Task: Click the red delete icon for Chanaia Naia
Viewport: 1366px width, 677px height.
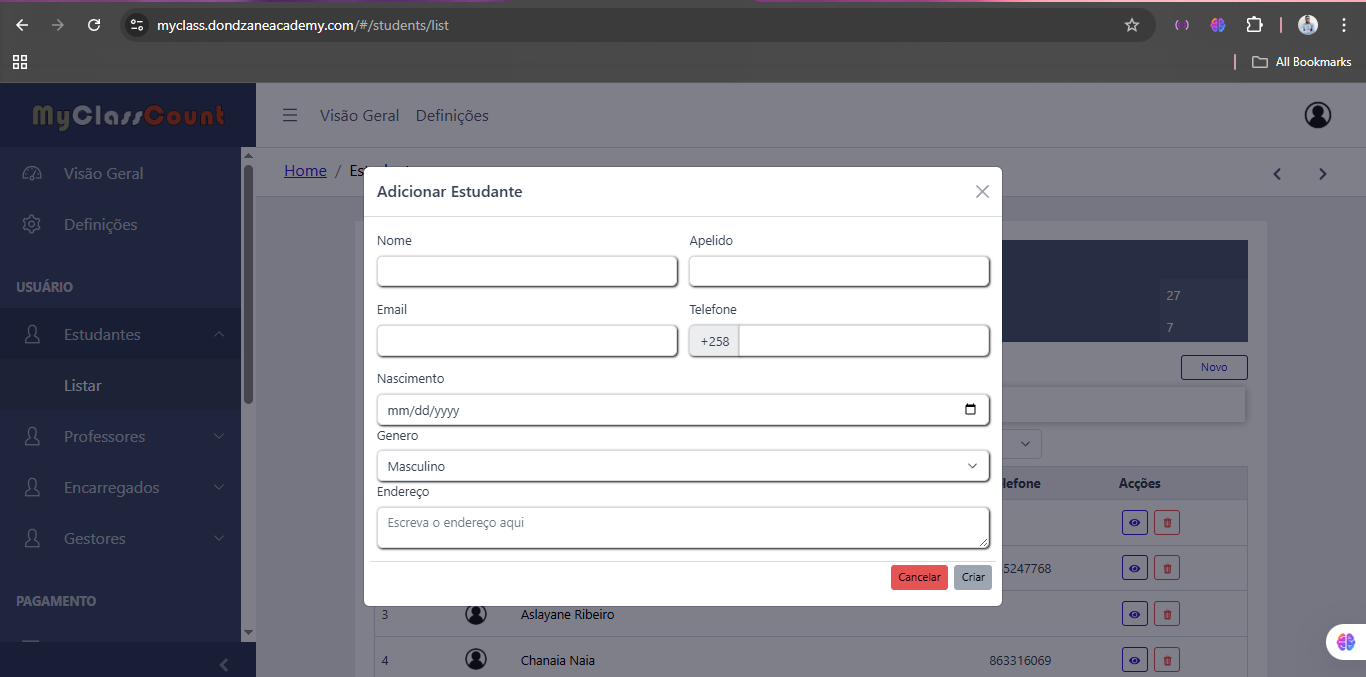Action: point(1166,660)
